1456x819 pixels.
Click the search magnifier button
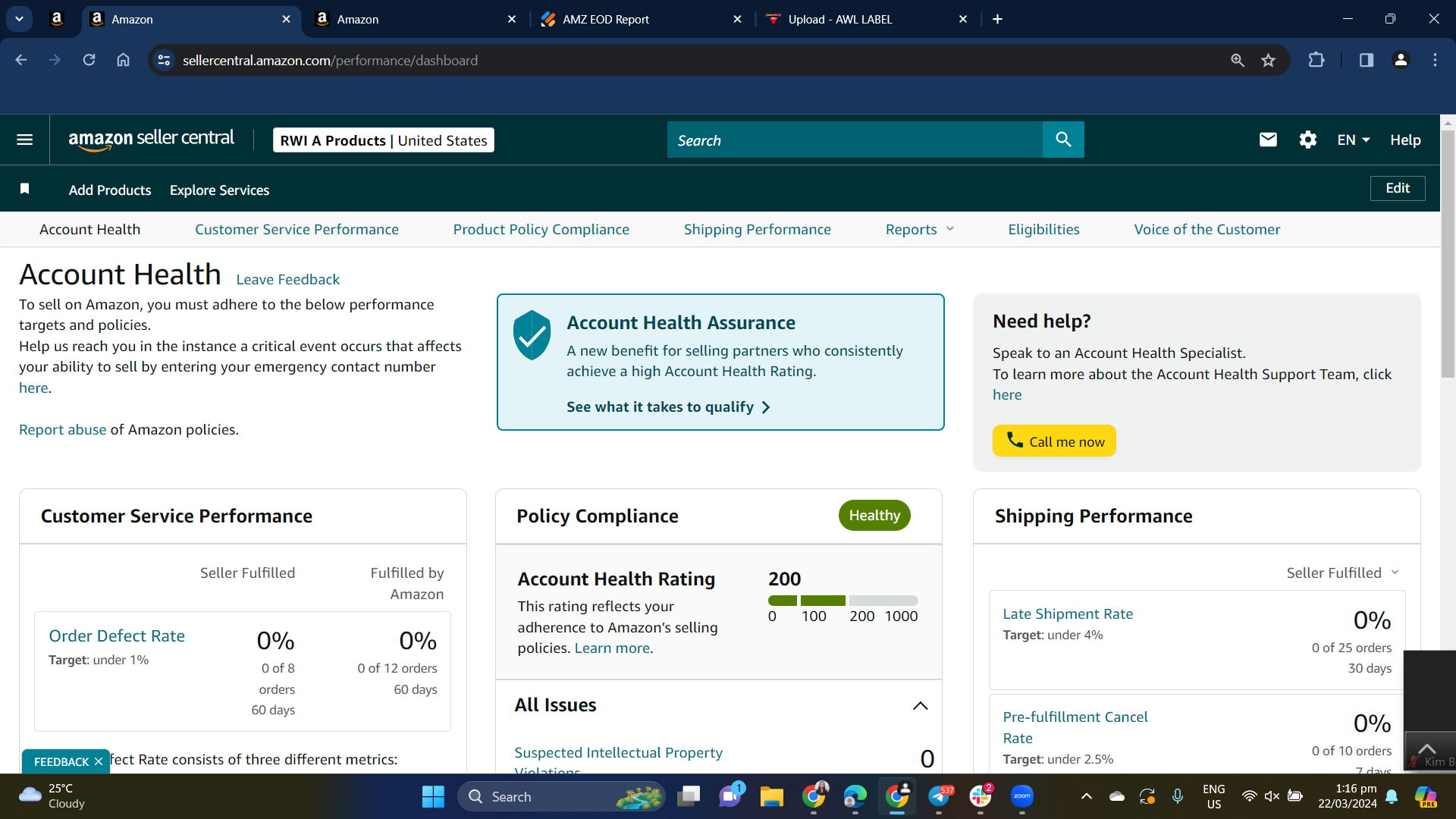(x=1063, y=140)
